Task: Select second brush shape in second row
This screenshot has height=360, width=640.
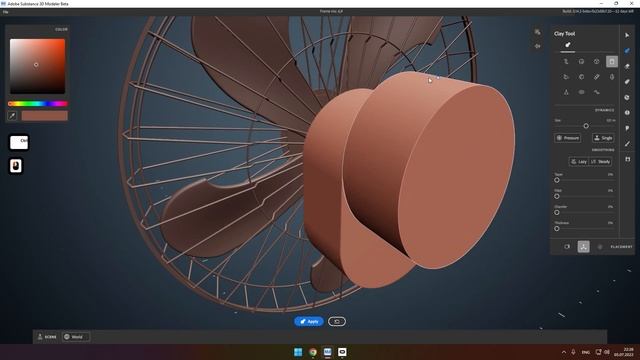Action: [581, 77]
